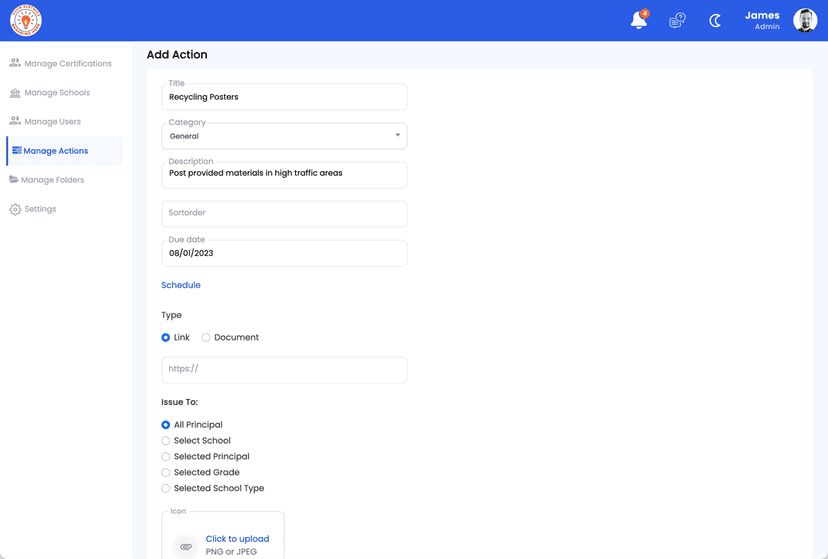This screenshot has height=559, width=828.
Task: Click the paperclip upload icon
Action: click(x=186, y=546)
